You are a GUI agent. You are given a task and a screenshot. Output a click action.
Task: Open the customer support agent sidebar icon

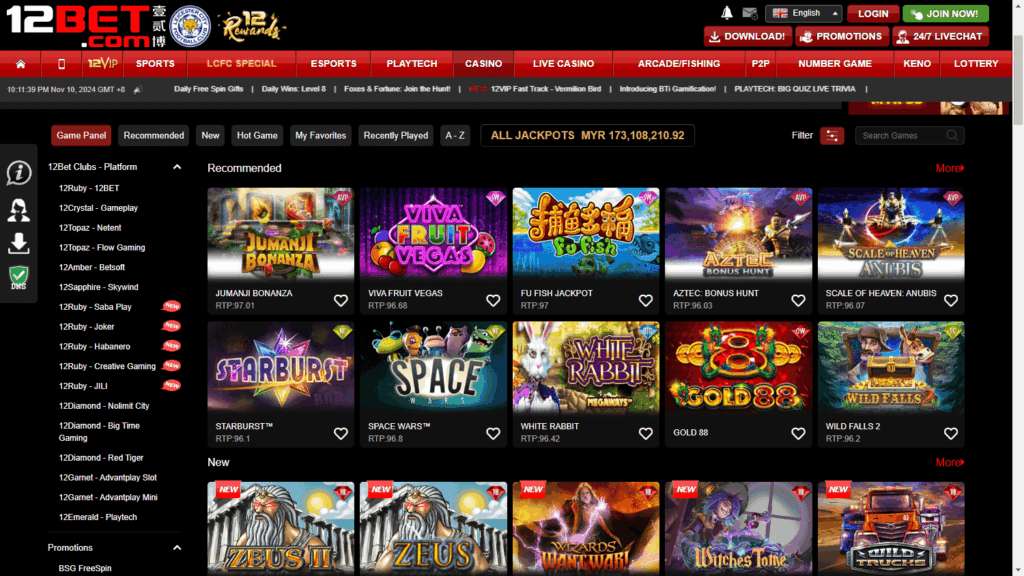tap(19, 210)
